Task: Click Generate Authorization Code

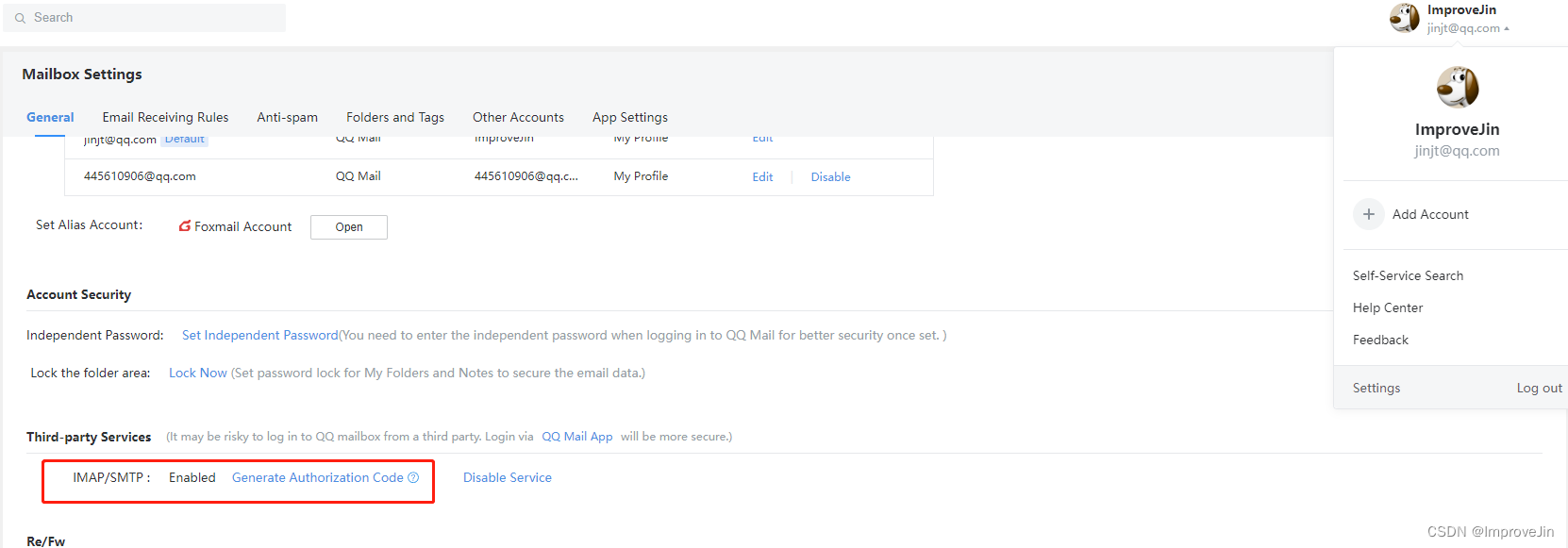Action: (x=318, y=478)
